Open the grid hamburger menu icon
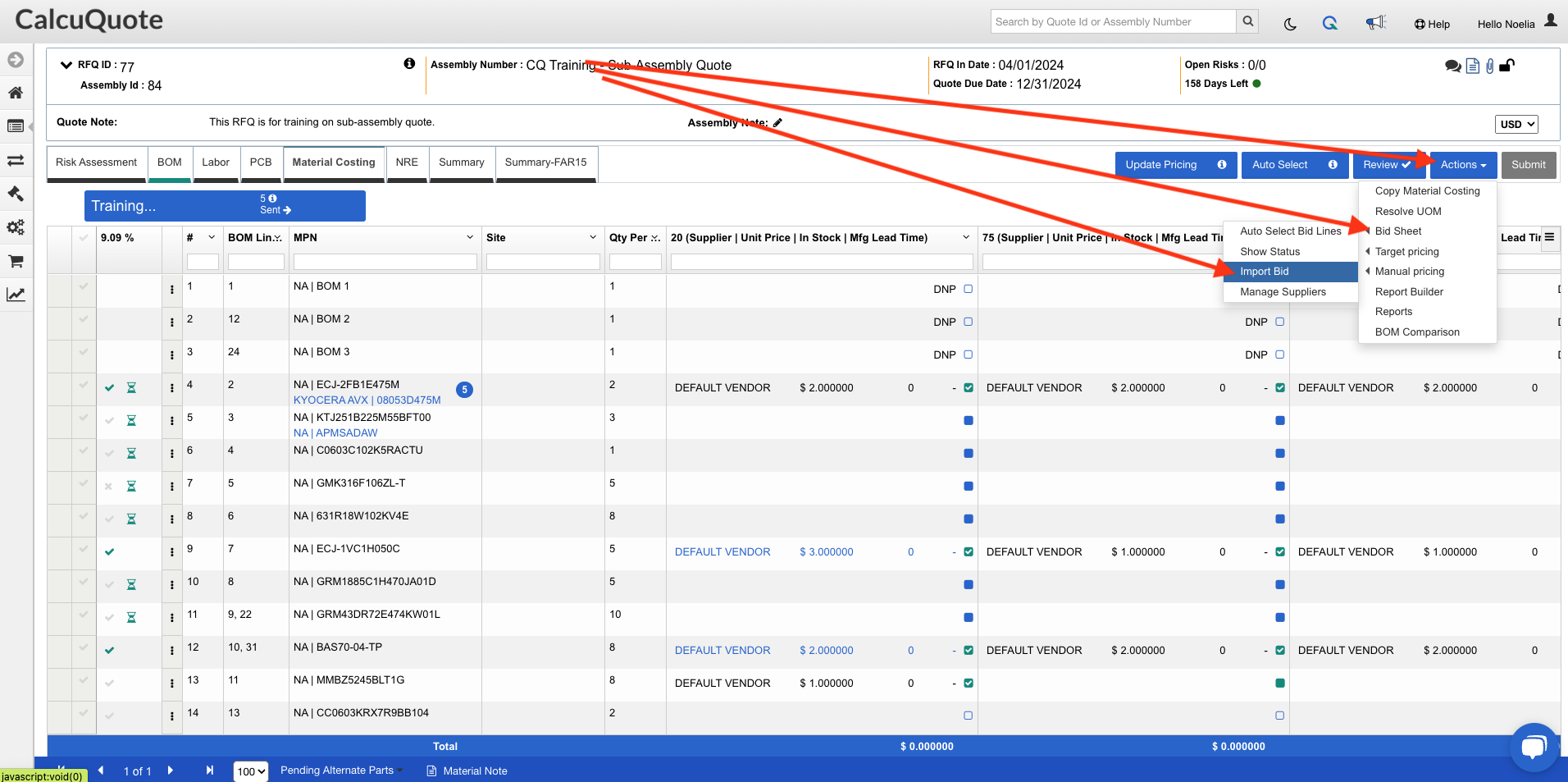 (1549, 237)
